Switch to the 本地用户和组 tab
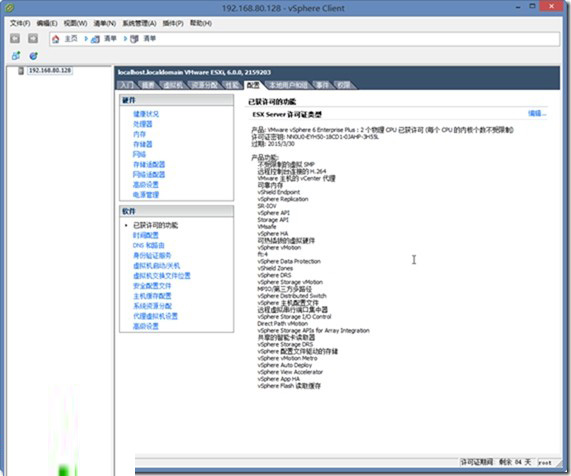The width and height of the screenshot is (571, 476). point(288,85)
